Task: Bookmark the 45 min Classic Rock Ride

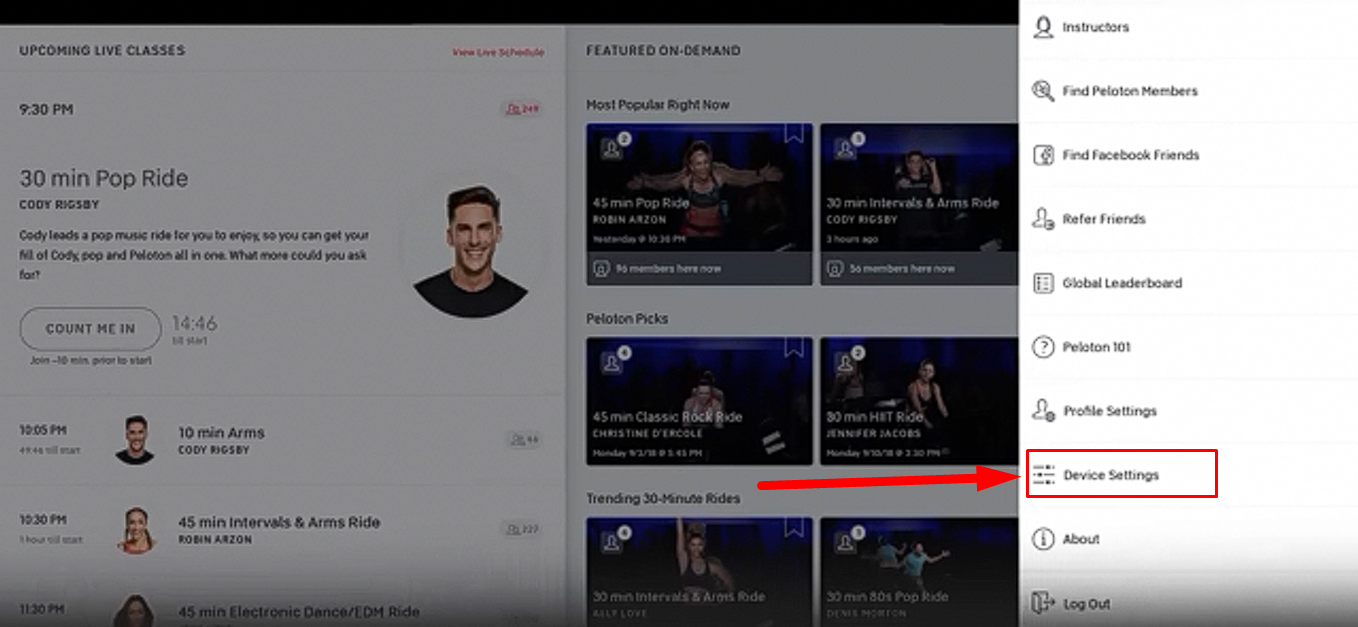Action: point(794,348)
